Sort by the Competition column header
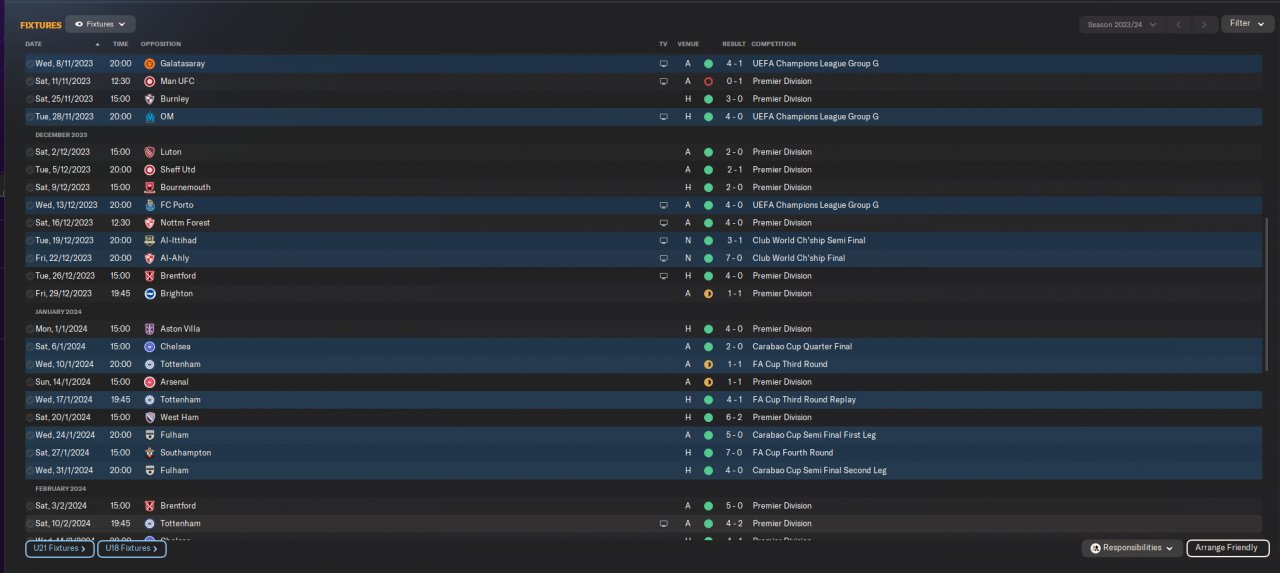 [x=773, y=44]
